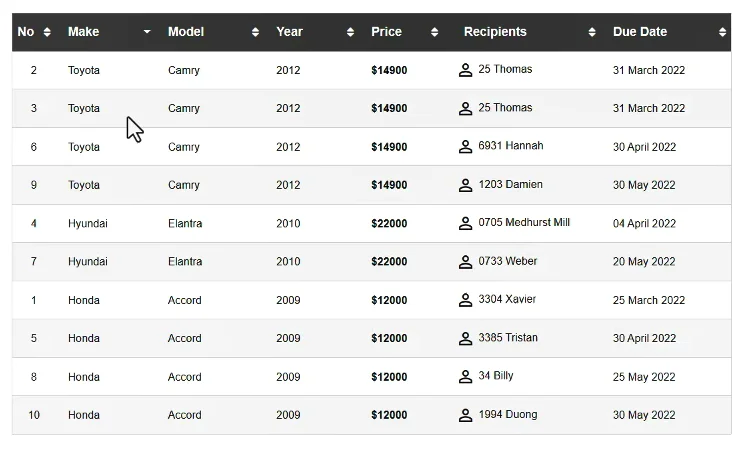Click the Due Date column header label
The width and height of the screenshot is (747, 451).
[x=640, y=32]
